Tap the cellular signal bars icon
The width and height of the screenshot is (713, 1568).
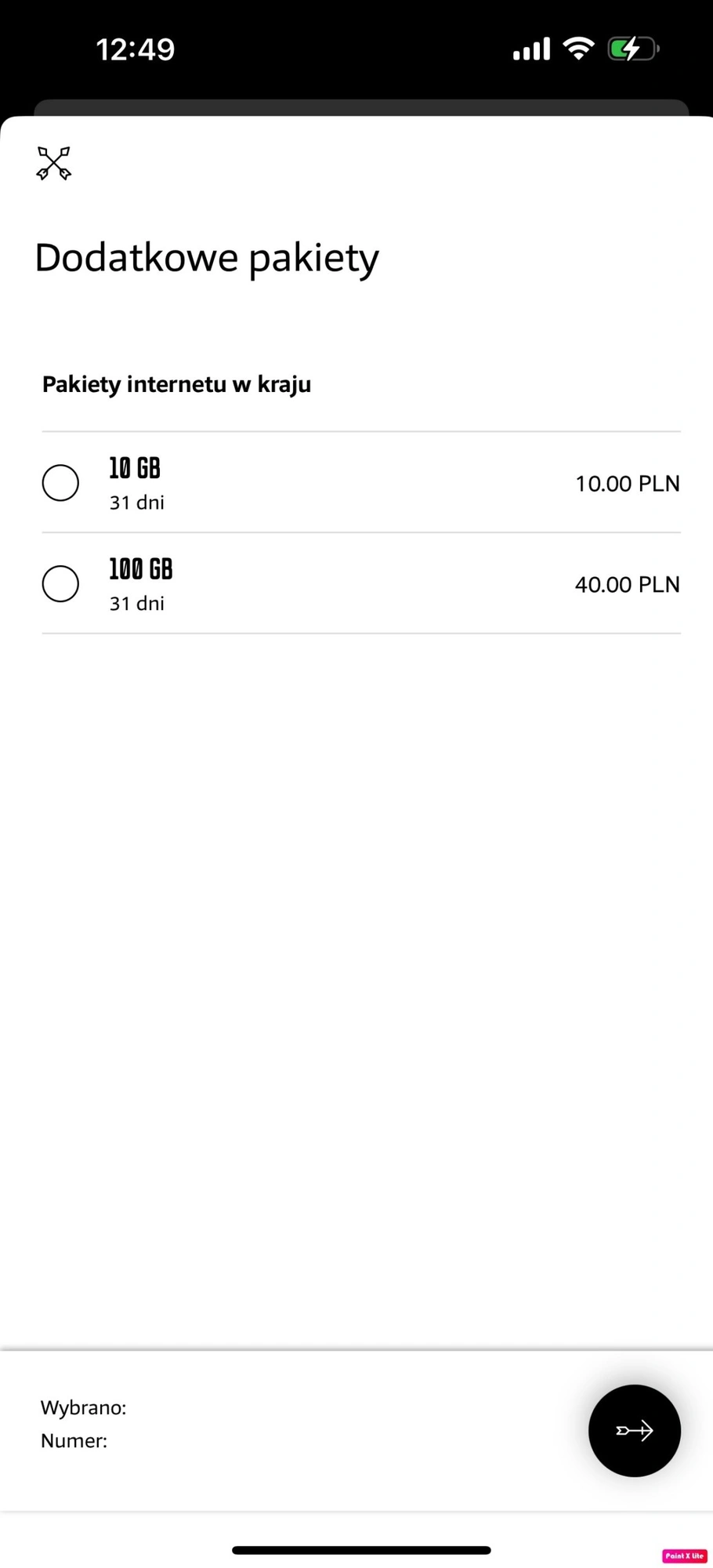point(531,49)
